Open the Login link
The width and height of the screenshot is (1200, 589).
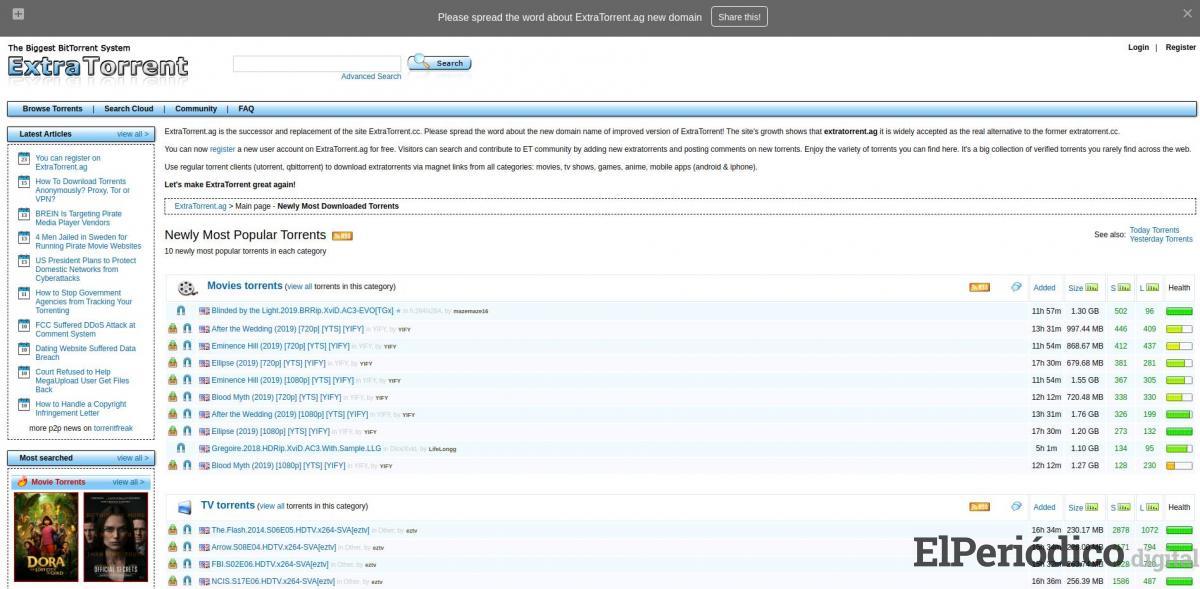1138,47
